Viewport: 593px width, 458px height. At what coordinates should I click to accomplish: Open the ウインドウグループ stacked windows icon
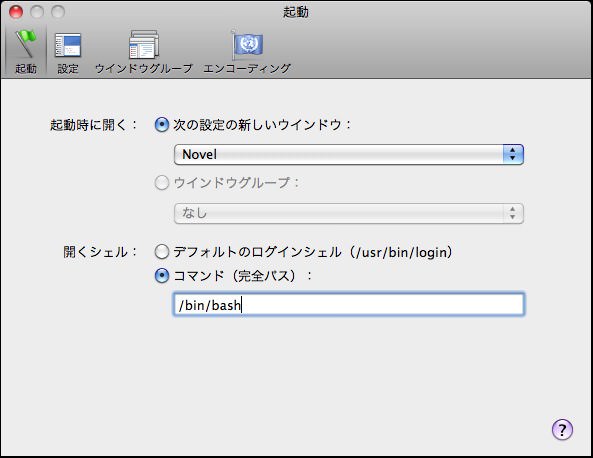(144, 45)
